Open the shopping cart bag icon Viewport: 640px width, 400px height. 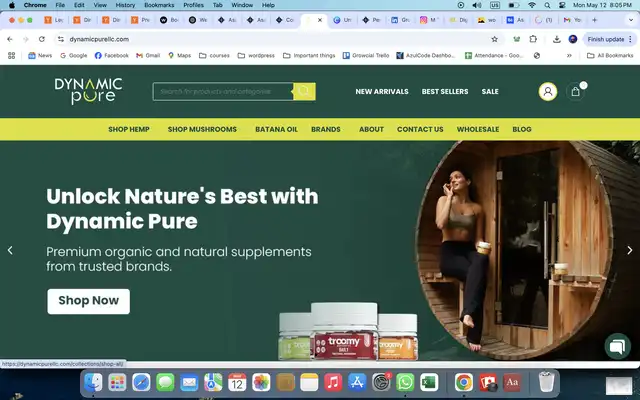(575, 91)
